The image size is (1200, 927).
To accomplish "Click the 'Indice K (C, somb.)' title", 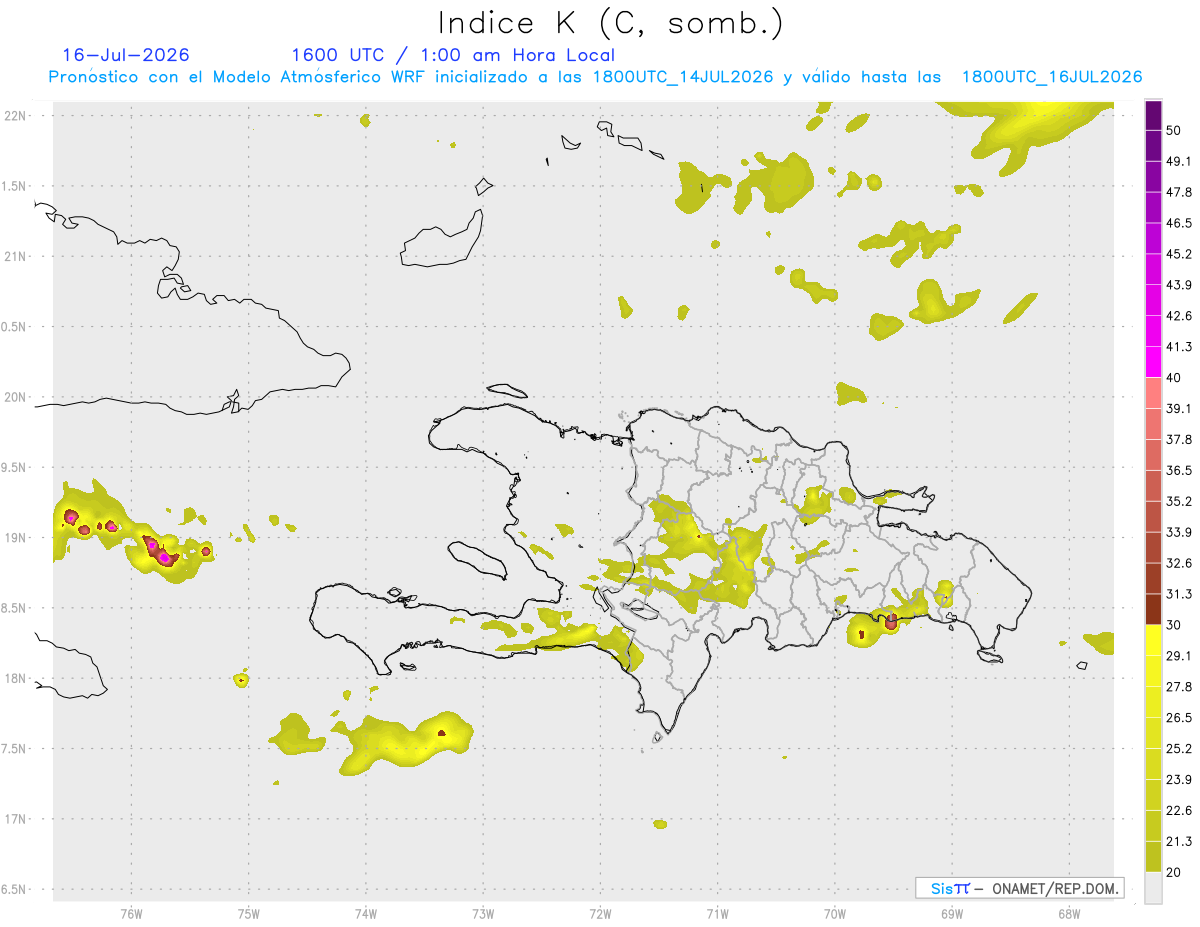I will pyautogui.click(x=611, y=23).
